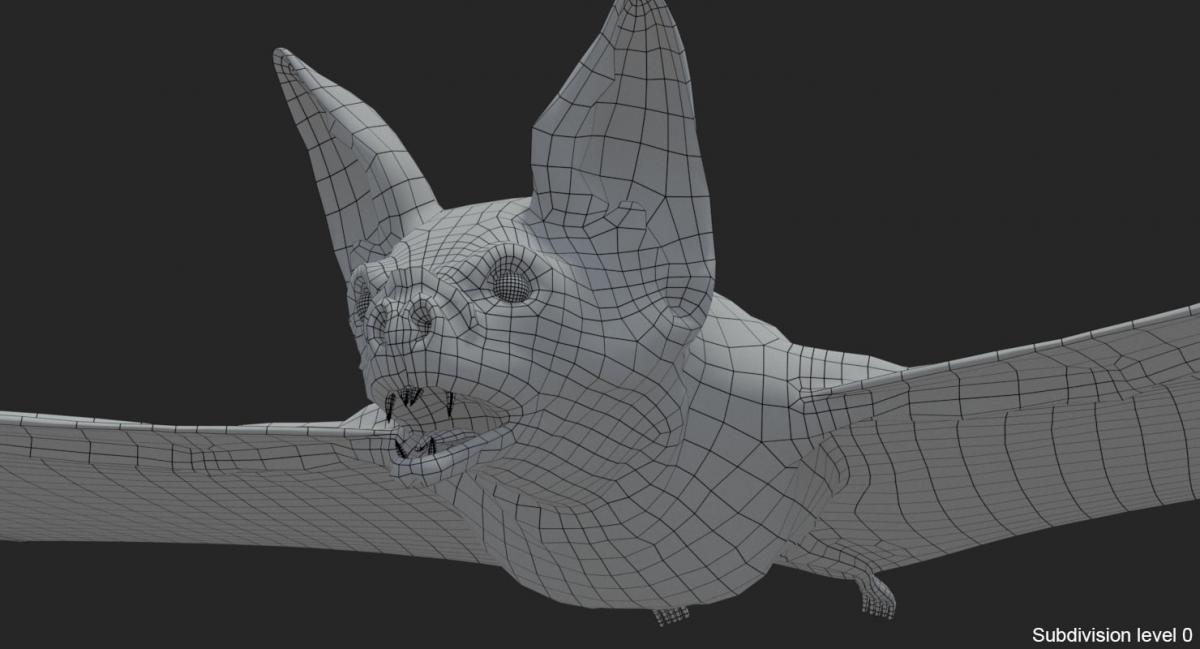
Task: Click the empty dark background top-right
Action: [1000, 120]
